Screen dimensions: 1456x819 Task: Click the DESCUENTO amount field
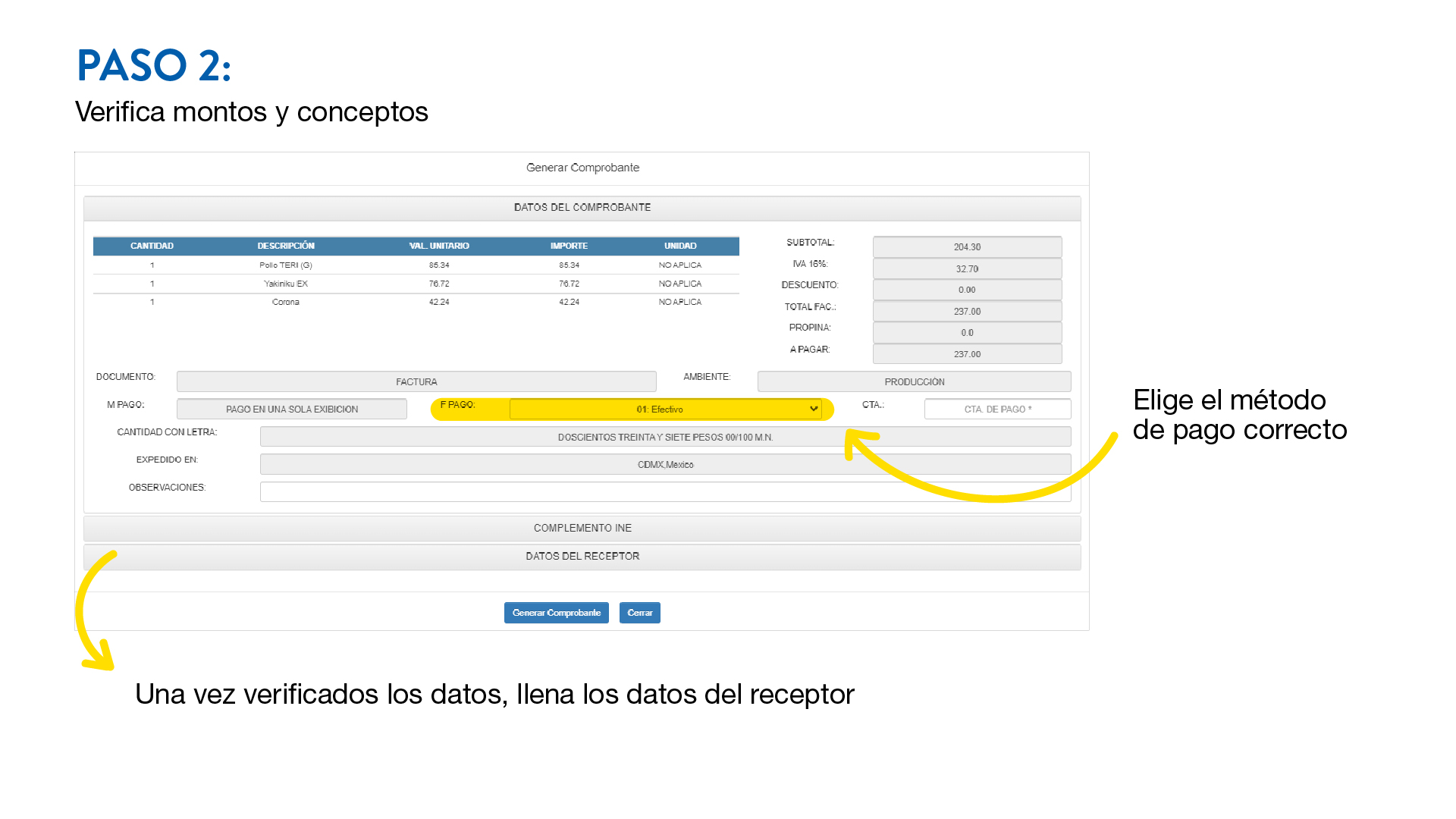(967, 290)
